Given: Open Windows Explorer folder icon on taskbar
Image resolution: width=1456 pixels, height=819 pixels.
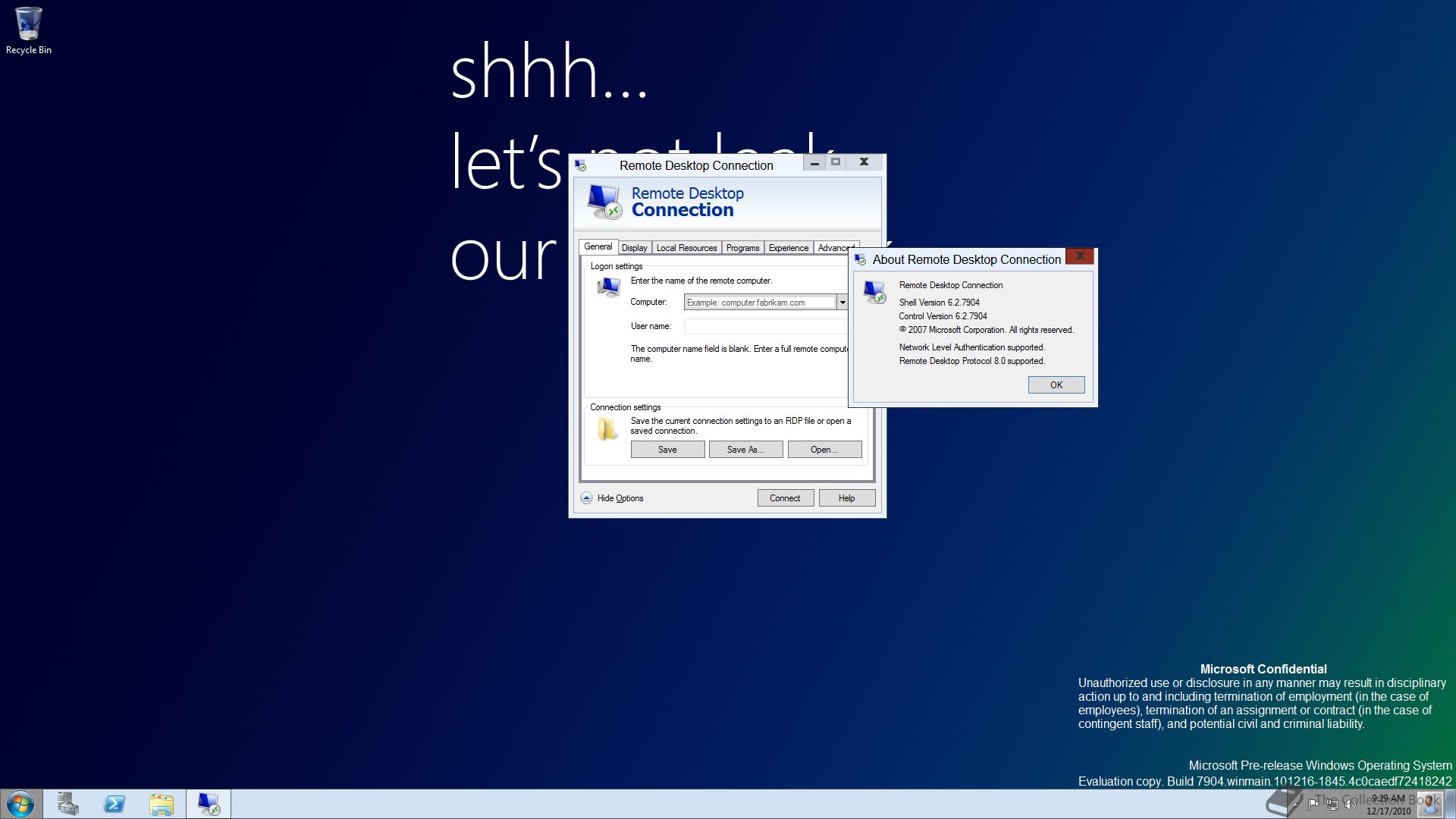Looking at the screenshot, I should [162, 804].
